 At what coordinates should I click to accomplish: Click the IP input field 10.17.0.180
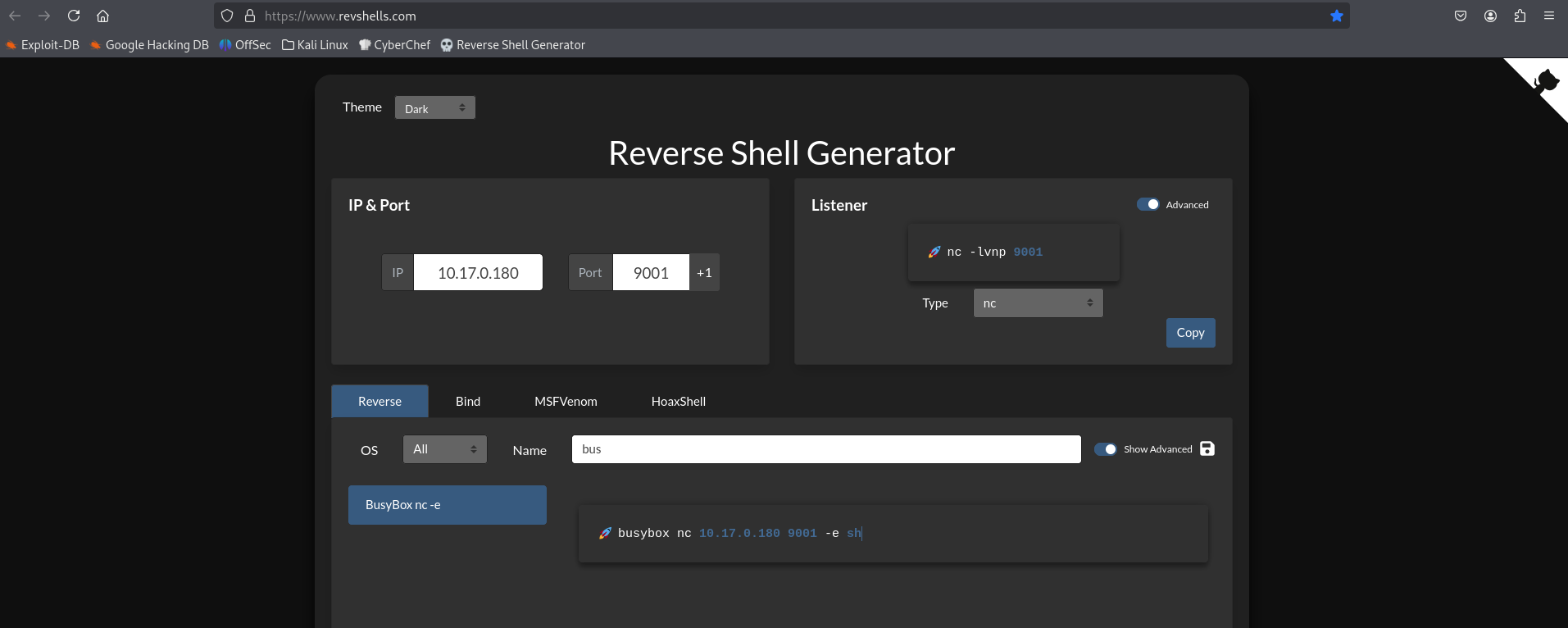click(x=478, y=272)
